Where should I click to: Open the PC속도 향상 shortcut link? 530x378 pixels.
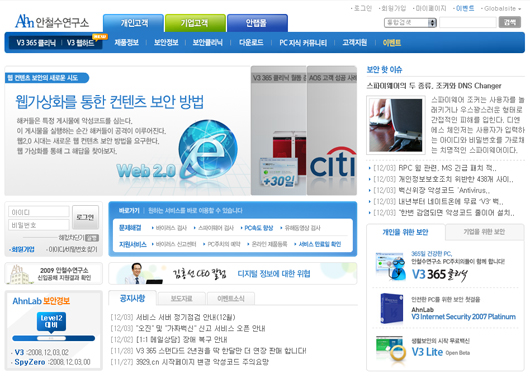pyautogui.click(x=259, y=228)
